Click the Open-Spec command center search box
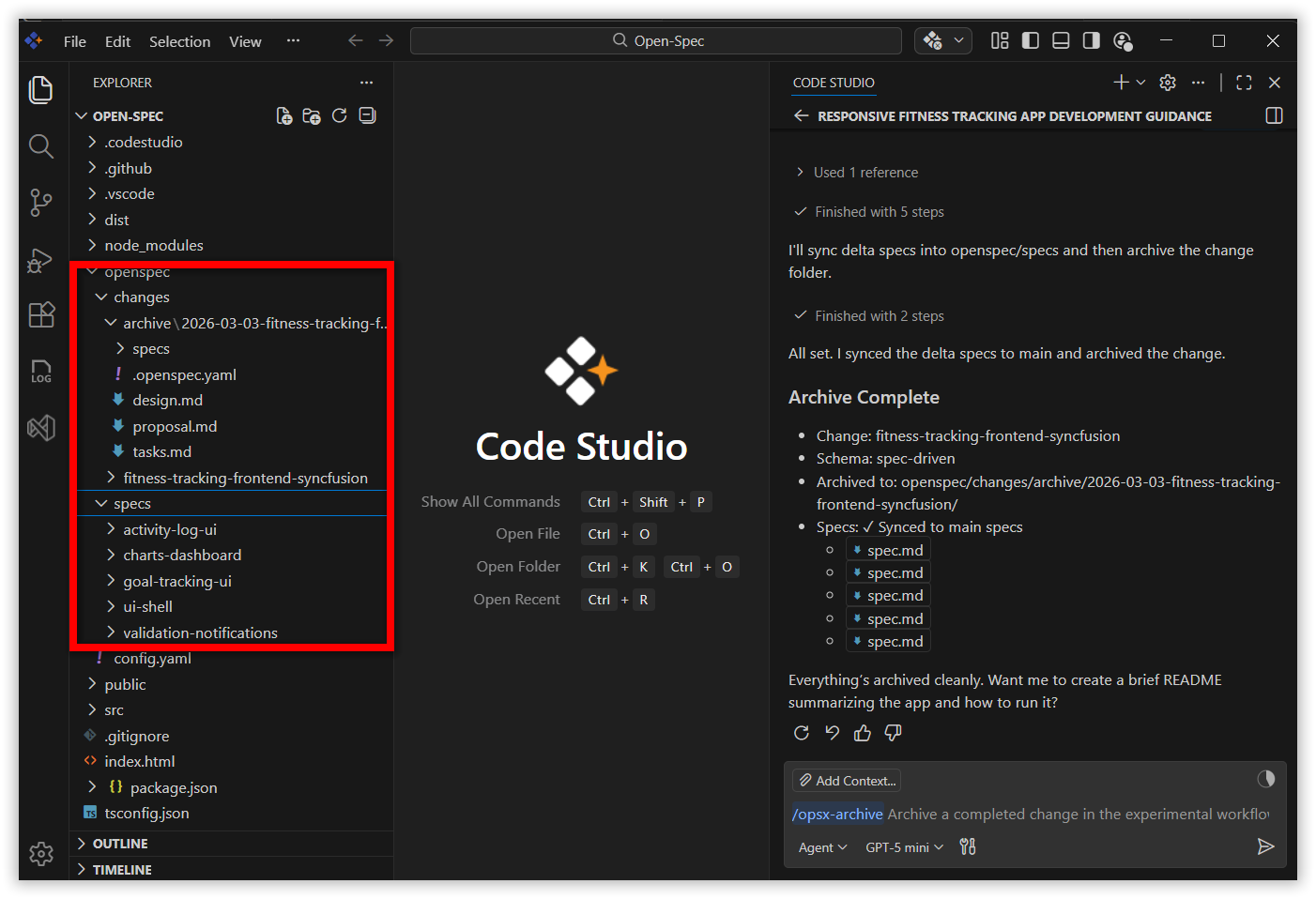 click(x=656, y=40)
